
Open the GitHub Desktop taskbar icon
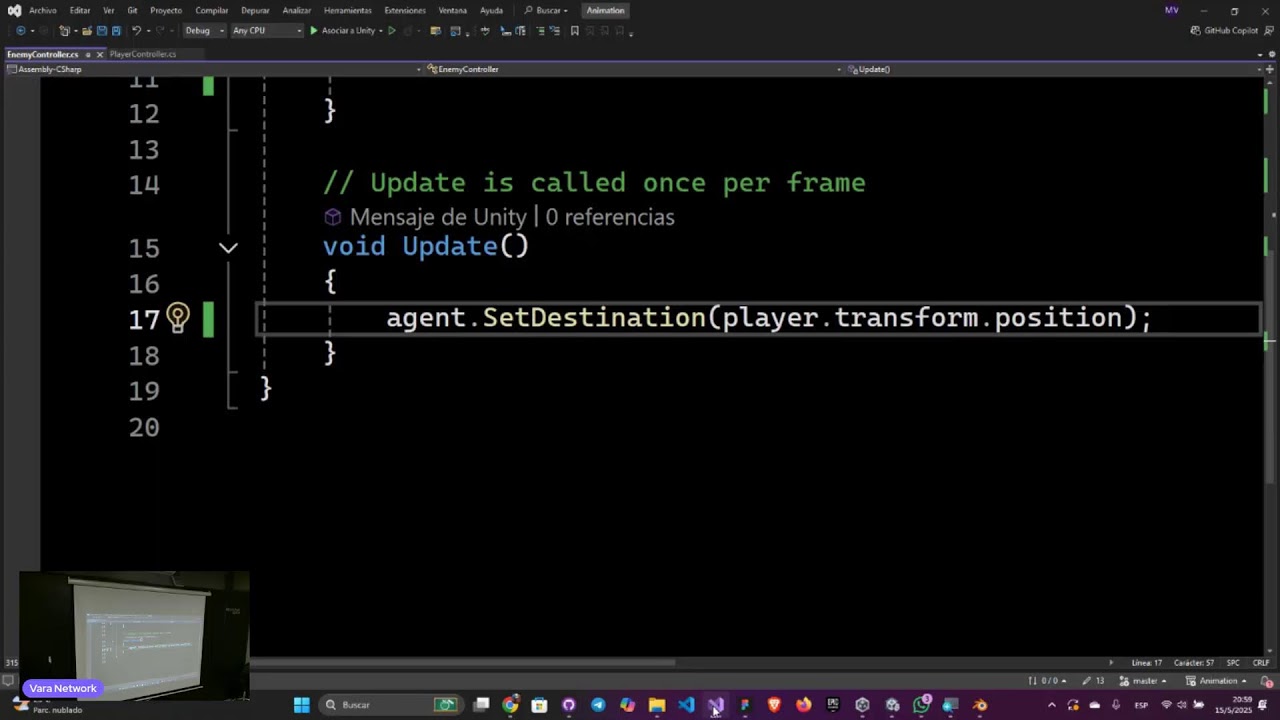click(569, 705)
